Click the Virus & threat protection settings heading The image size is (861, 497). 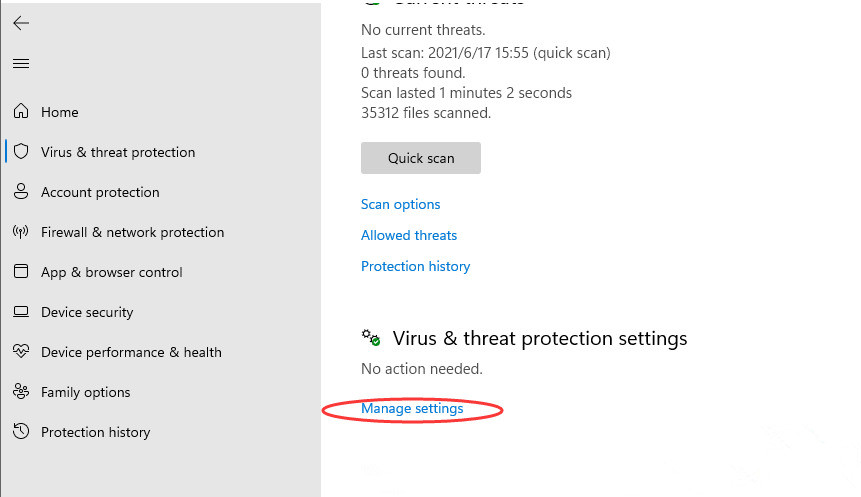[540, 338]
